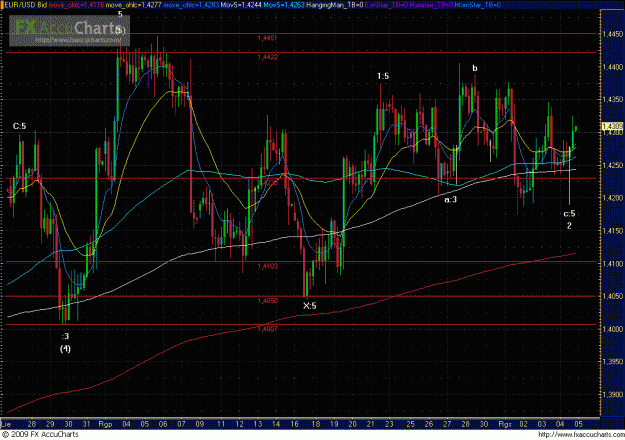
Task: Click date 19 on the time axis
Action: coord(334,424)
